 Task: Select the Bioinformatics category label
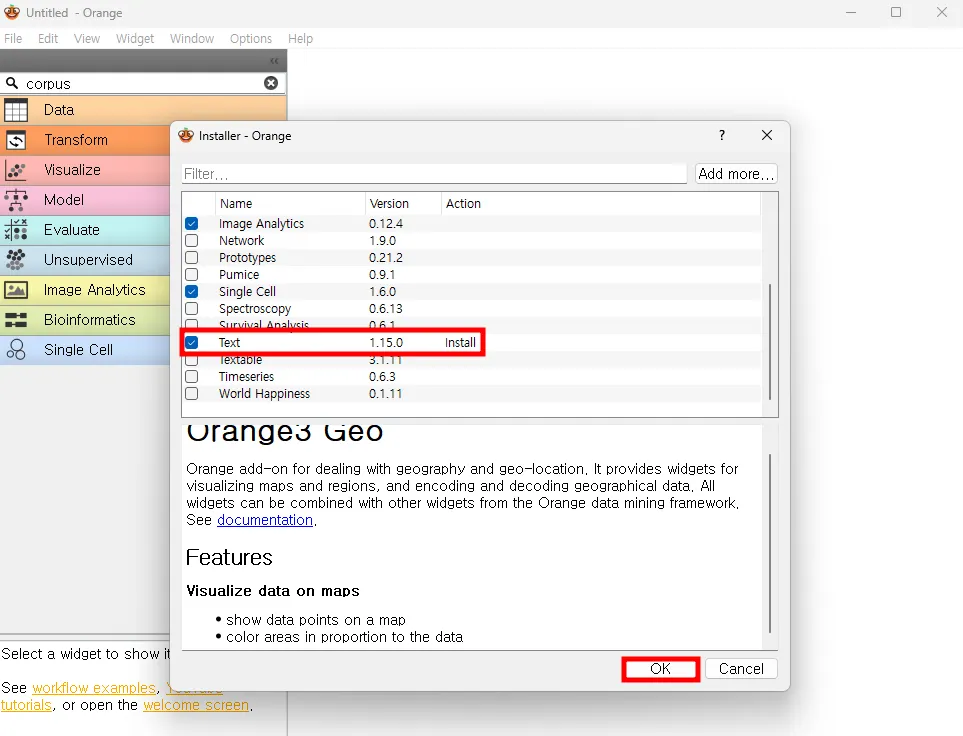90,320
